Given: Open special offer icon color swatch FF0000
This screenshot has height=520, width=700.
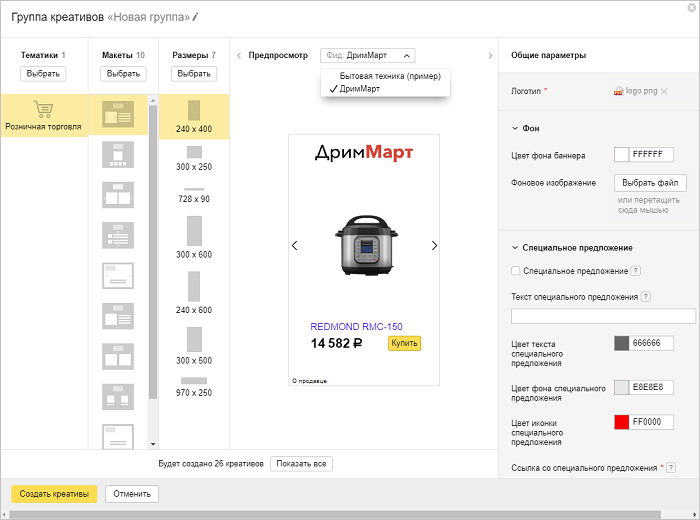Looking at the screenshot, I should click(x=621, y=422).
